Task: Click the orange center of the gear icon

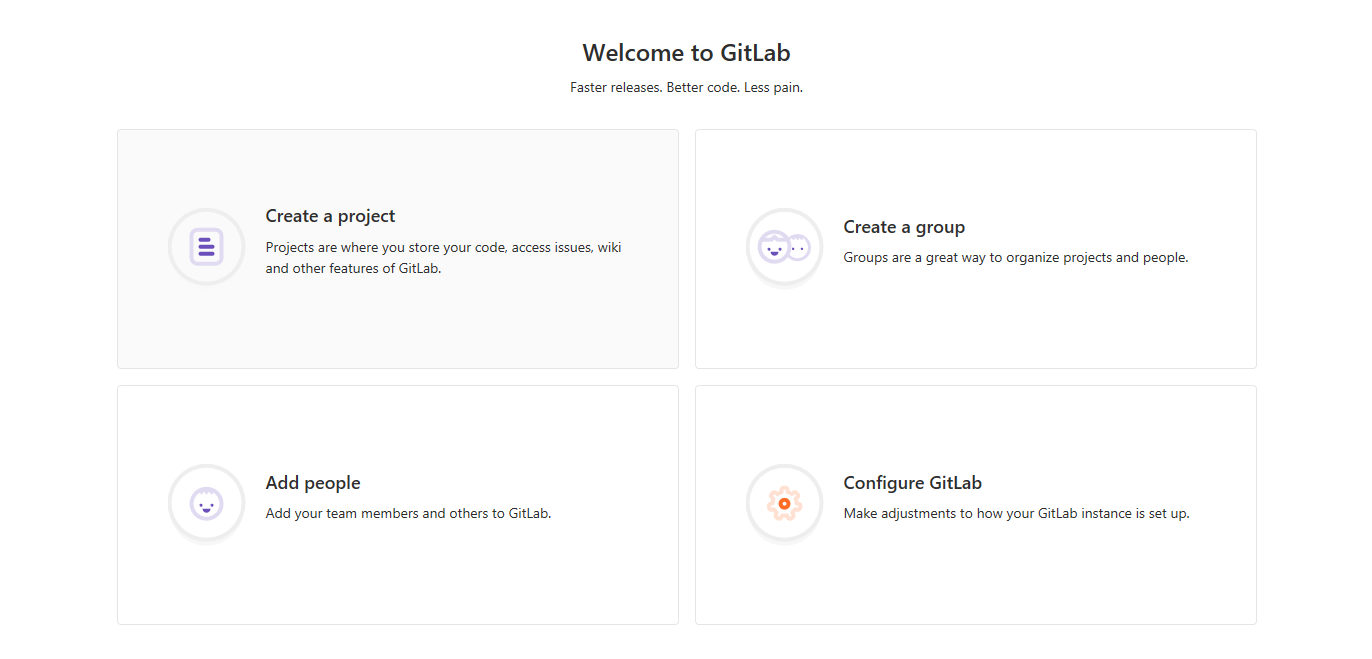Action: [x=785, y=503]
